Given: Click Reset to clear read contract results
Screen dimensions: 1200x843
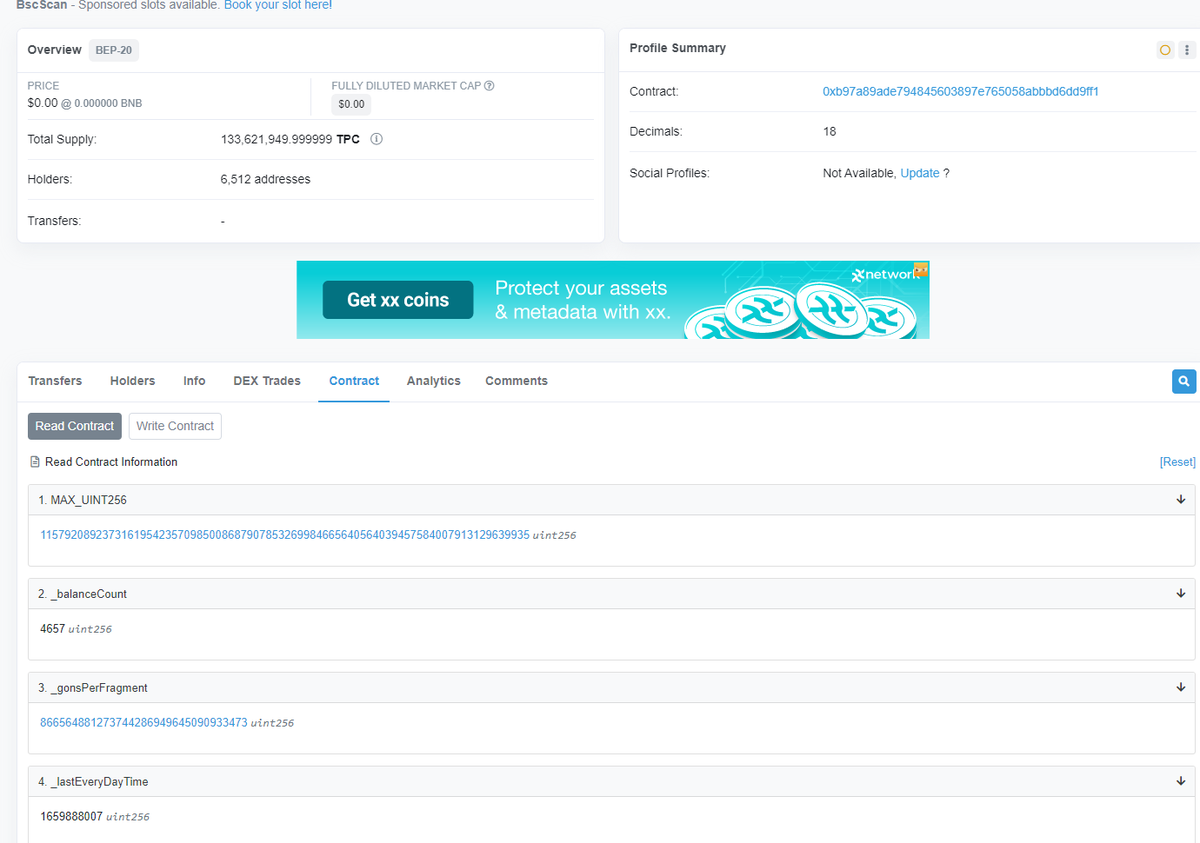Looking at the screenshot, I should pos(1176,461).
